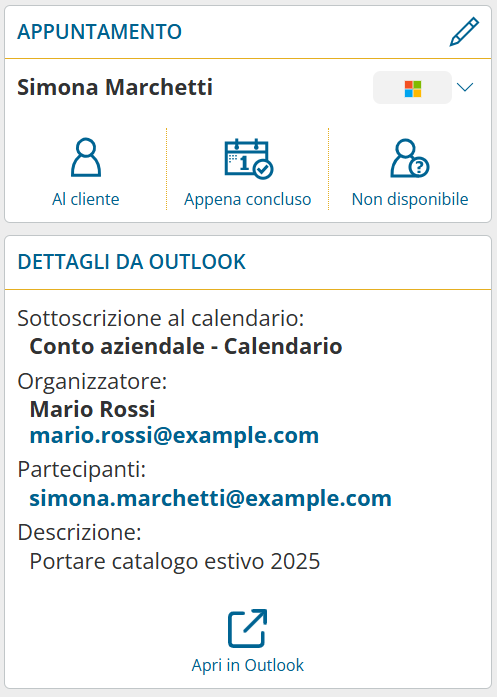497x697 pixels.
Task: Click the description Portare catalogo estivo 2025
Action: point(175,561)
